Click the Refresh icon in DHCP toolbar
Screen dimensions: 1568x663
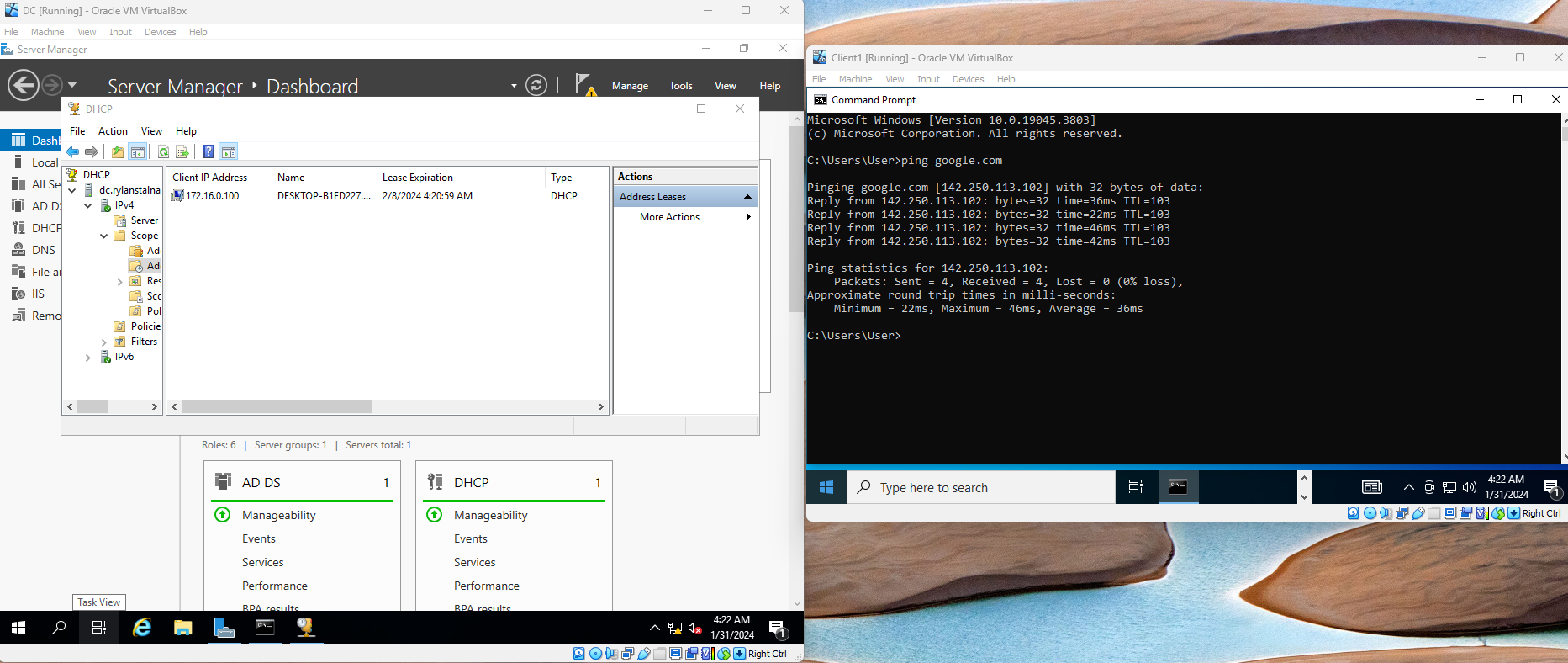(x=163, y=151)
